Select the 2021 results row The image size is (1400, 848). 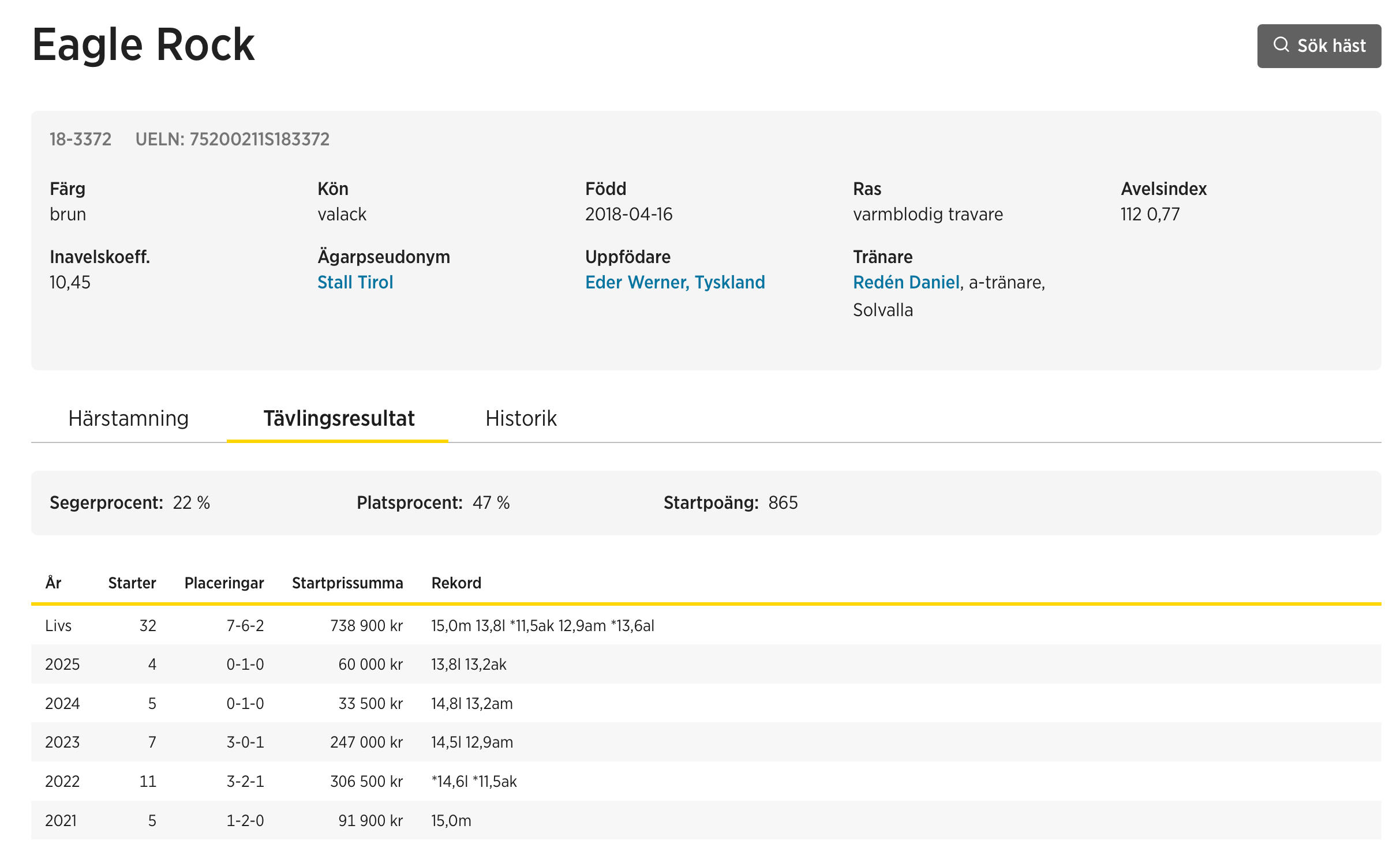(61, 820)
